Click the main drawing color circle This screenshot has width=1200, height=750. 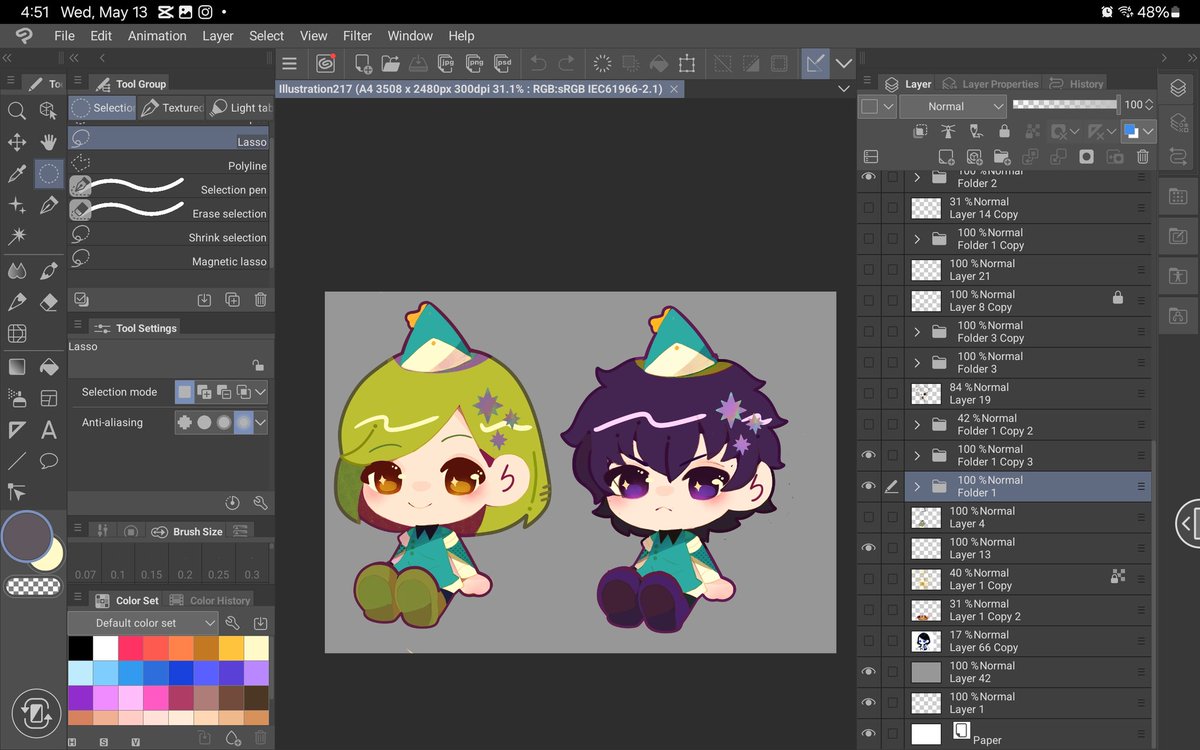27,536
